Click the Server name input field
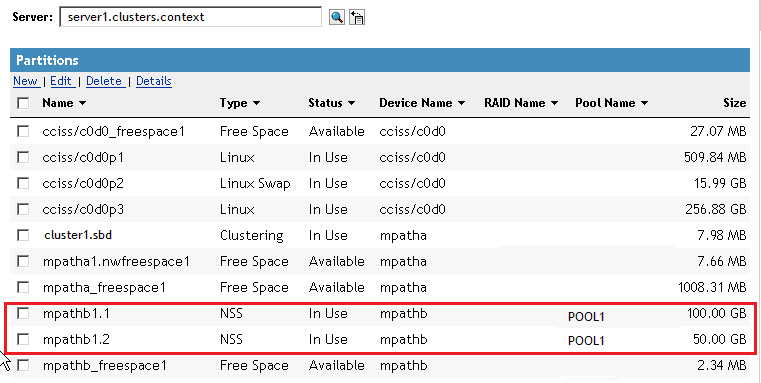761x383 pixels. coord(190,17)
